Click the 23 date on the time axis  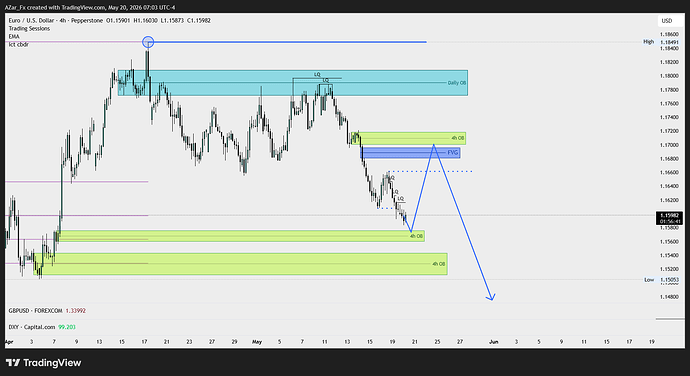pos(189,342)
